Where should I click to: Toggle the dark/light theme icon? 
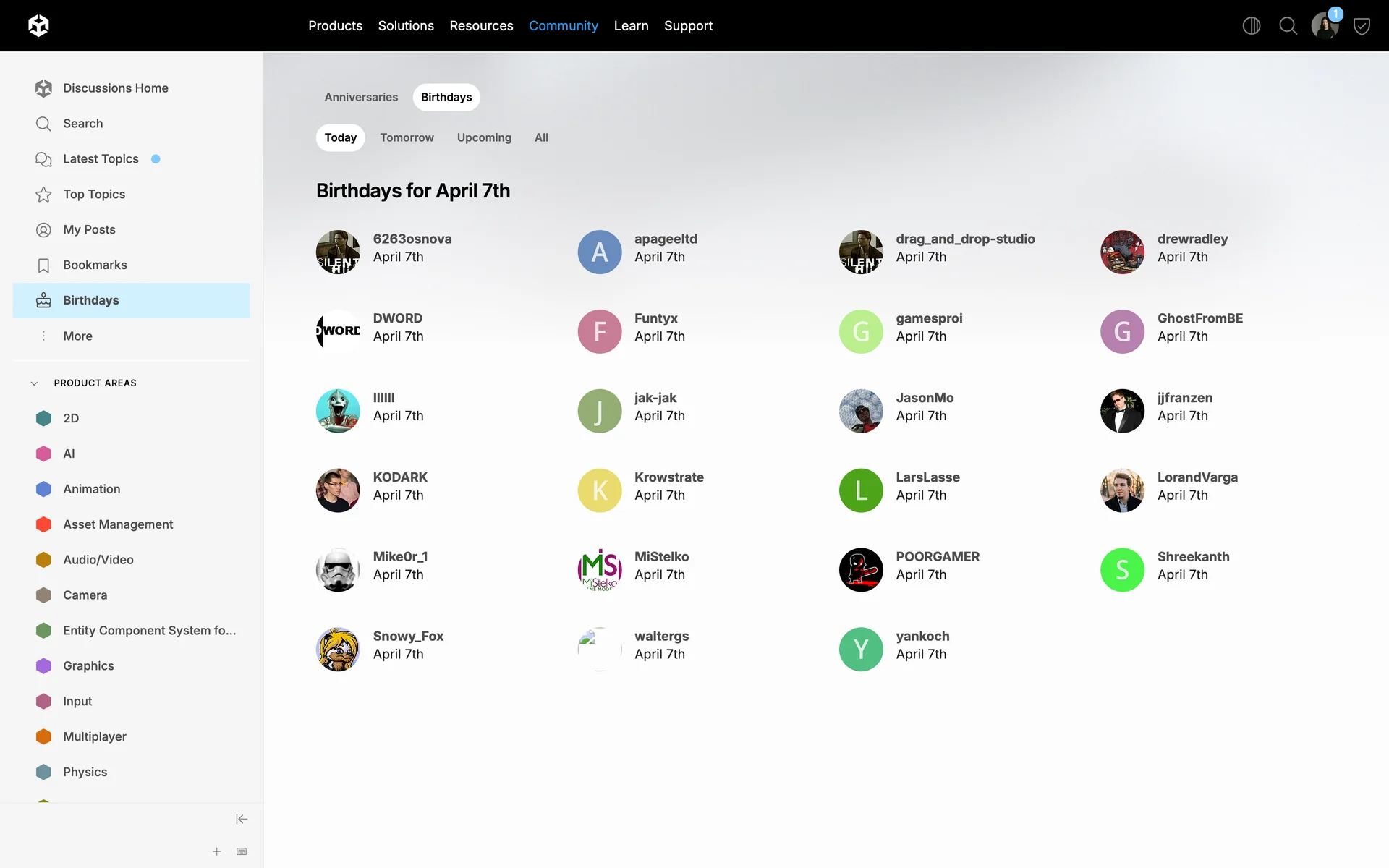tap(1251, 26)
